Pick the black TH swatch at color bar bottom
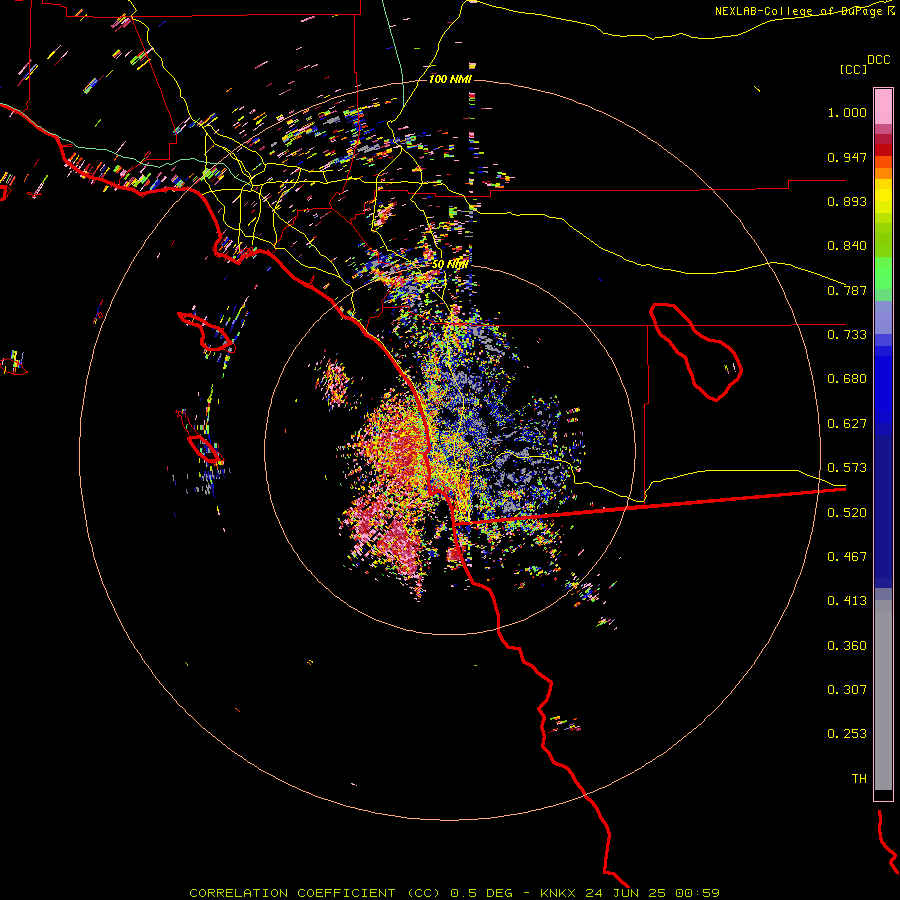Viewport: 900px width, 900px height. pyautogui.click(x=883, y=794)
